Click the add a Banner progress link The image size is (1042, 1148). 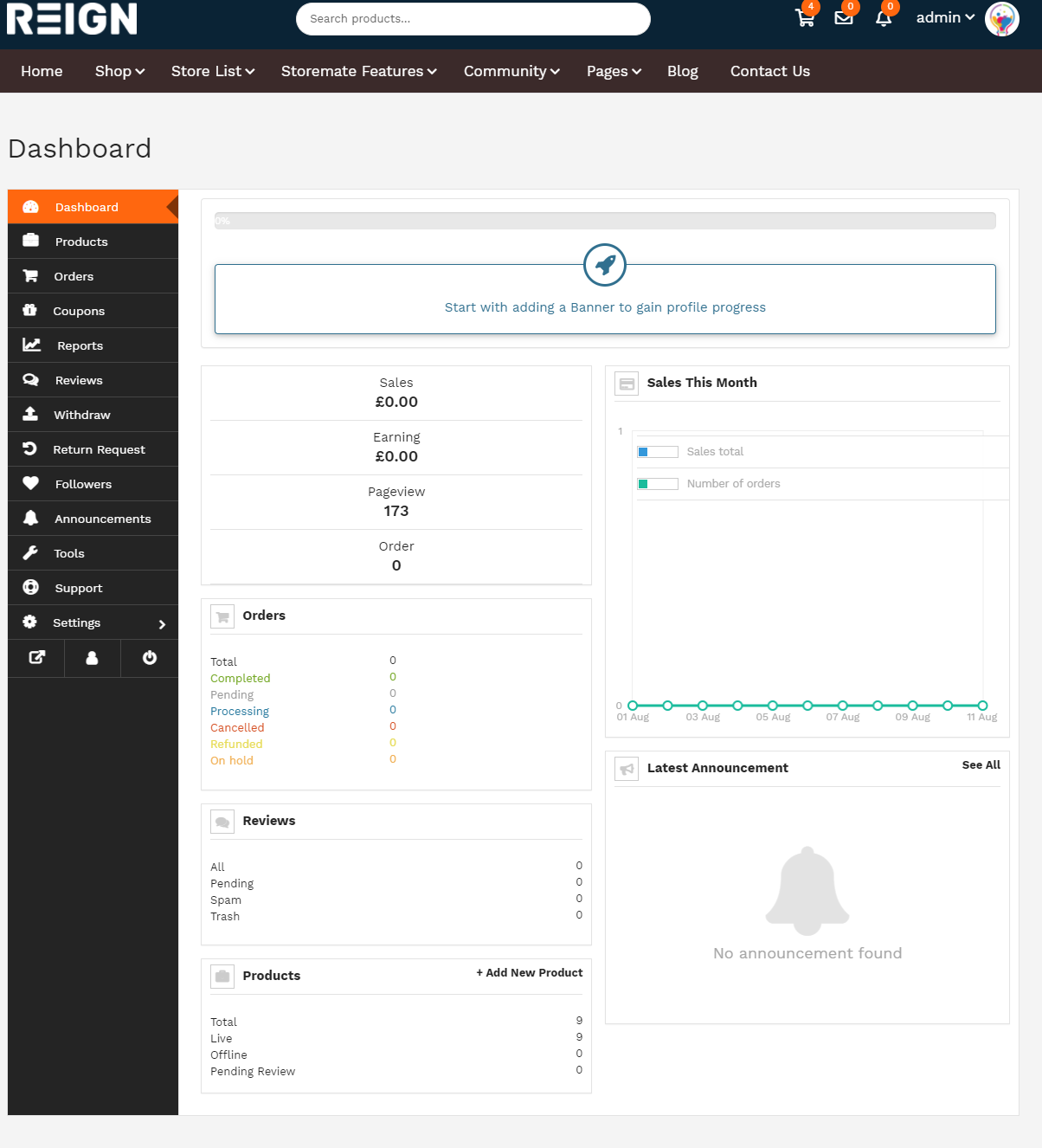coord(605,307)
